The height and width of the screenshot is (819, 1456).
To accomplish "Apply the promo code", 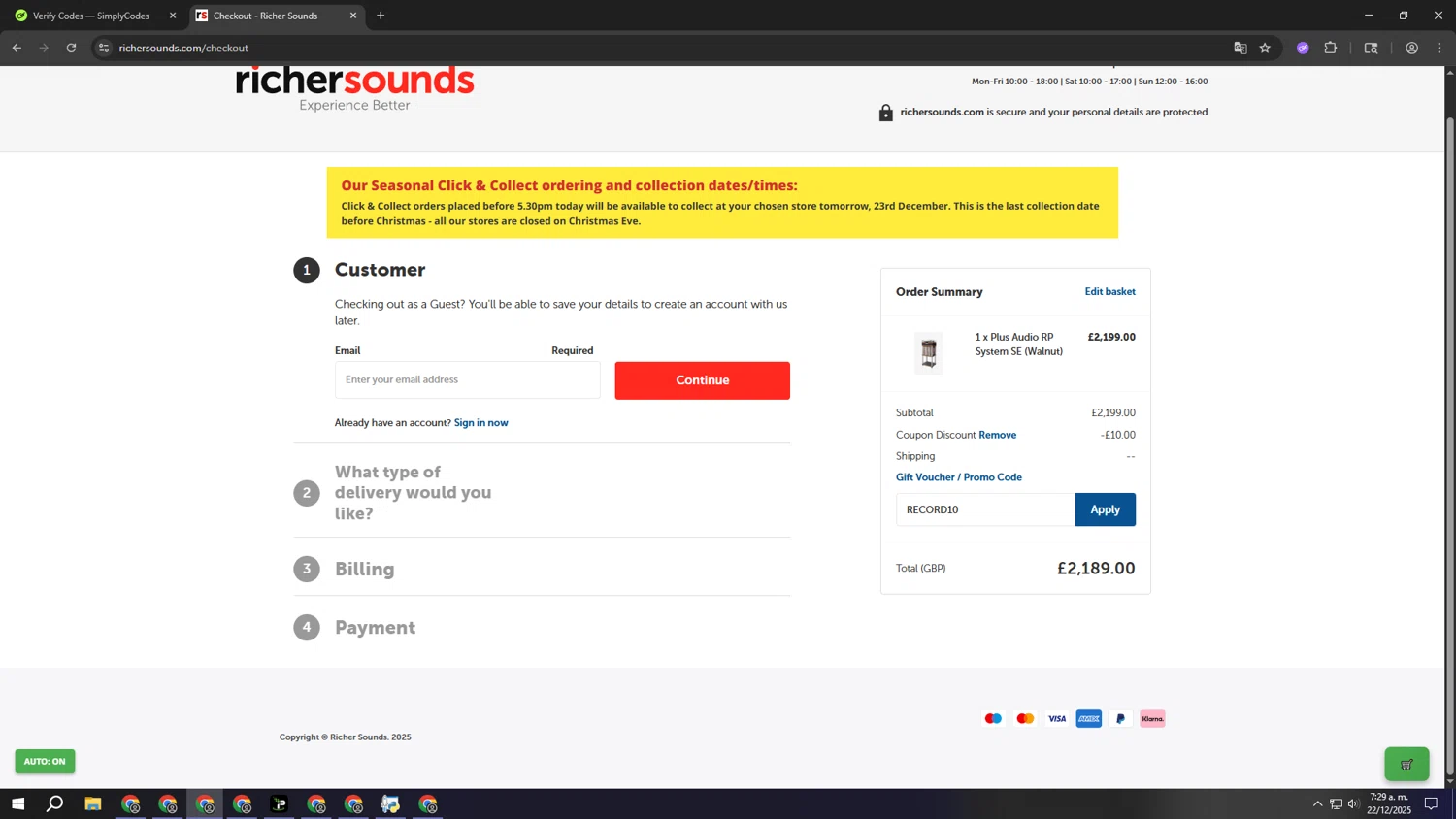I will click(1105, 509).
